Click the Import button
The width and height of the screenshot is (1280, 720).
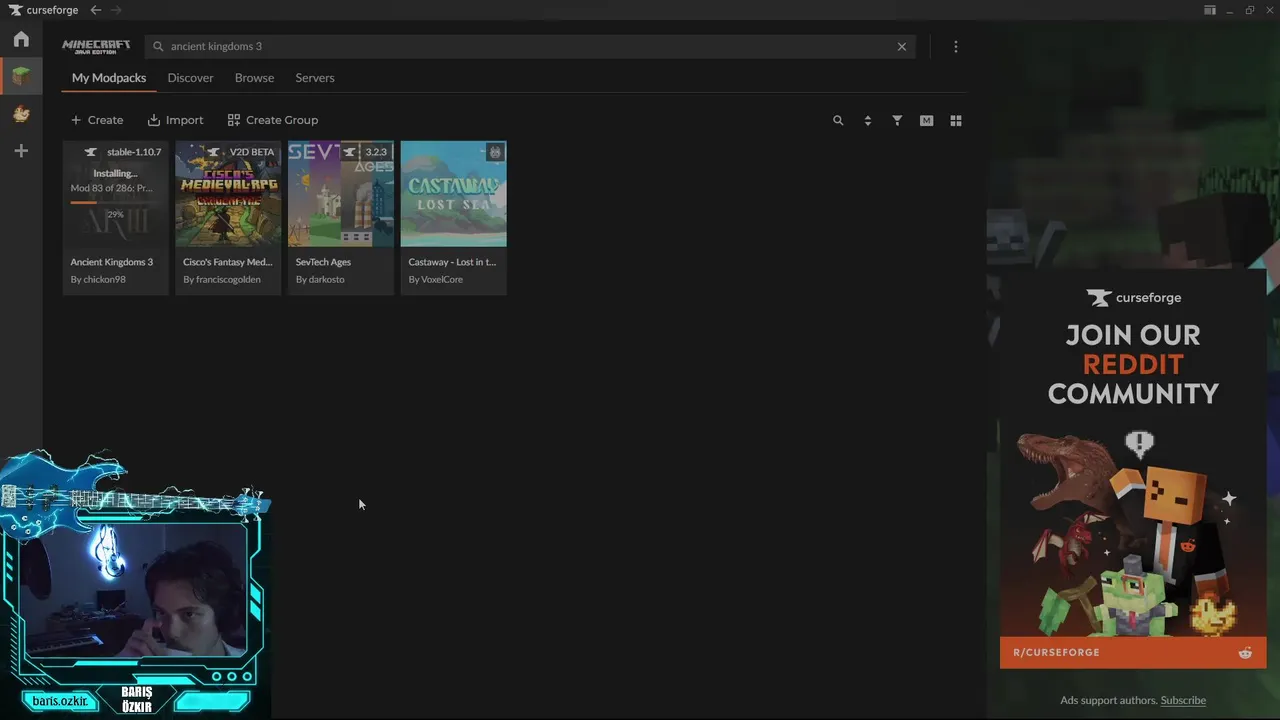coord(175,120)
